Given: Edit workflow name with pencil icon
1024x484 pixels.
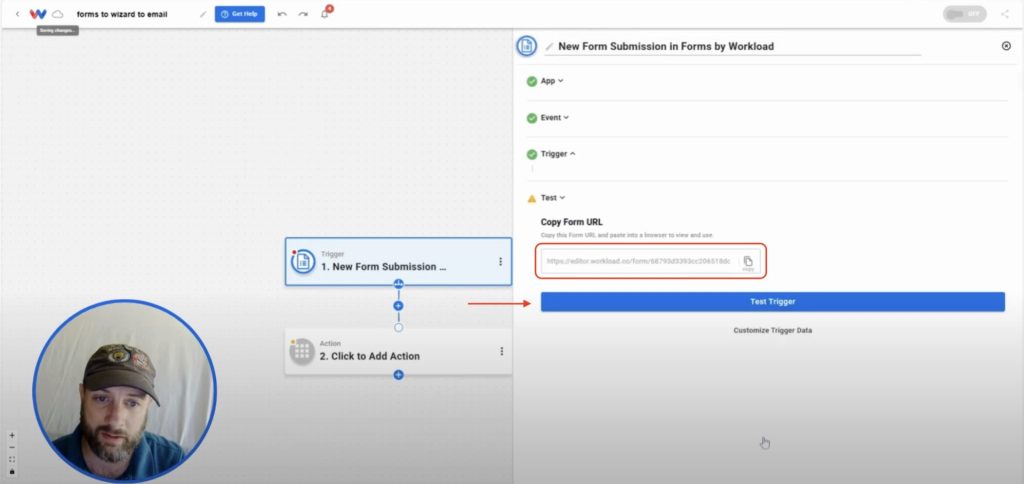Looking at the screenshot, I should [x=203, y=14].
